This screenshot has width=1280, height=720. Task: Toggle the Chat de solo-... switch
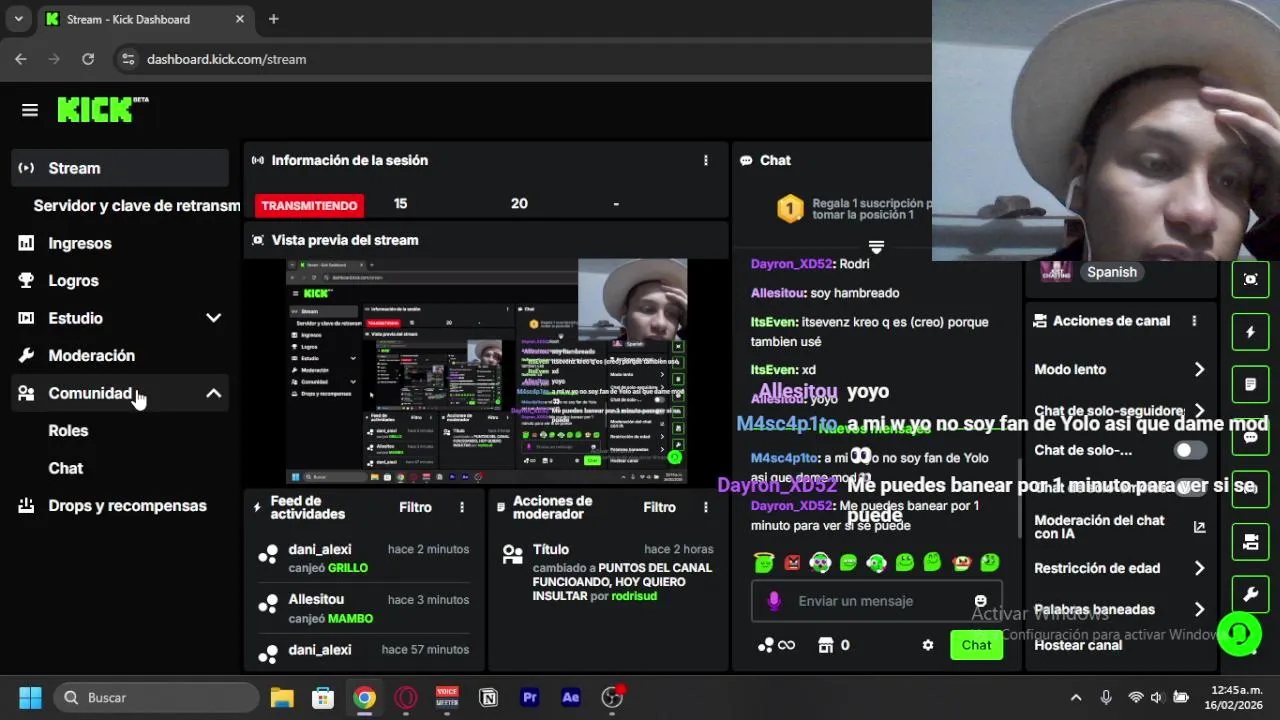pyautogui.click(x=1190, y=450)
